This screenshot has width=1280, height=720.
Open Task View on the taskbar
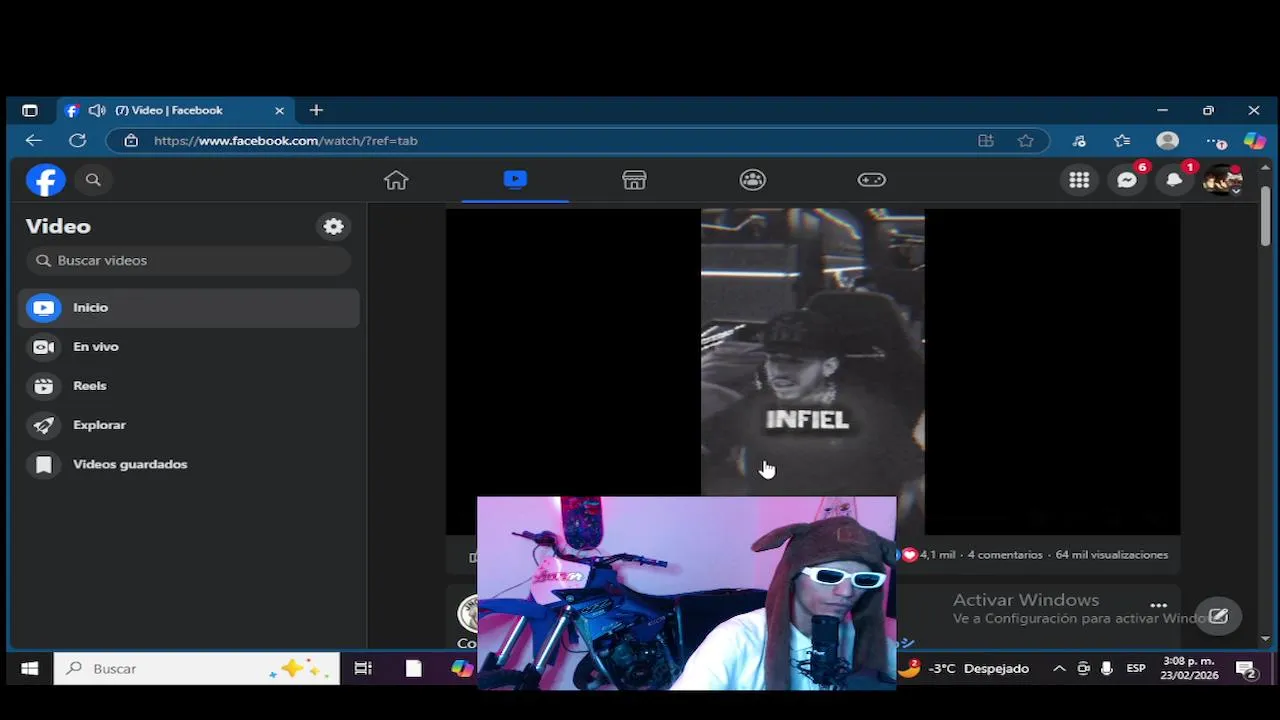point(363,668)
